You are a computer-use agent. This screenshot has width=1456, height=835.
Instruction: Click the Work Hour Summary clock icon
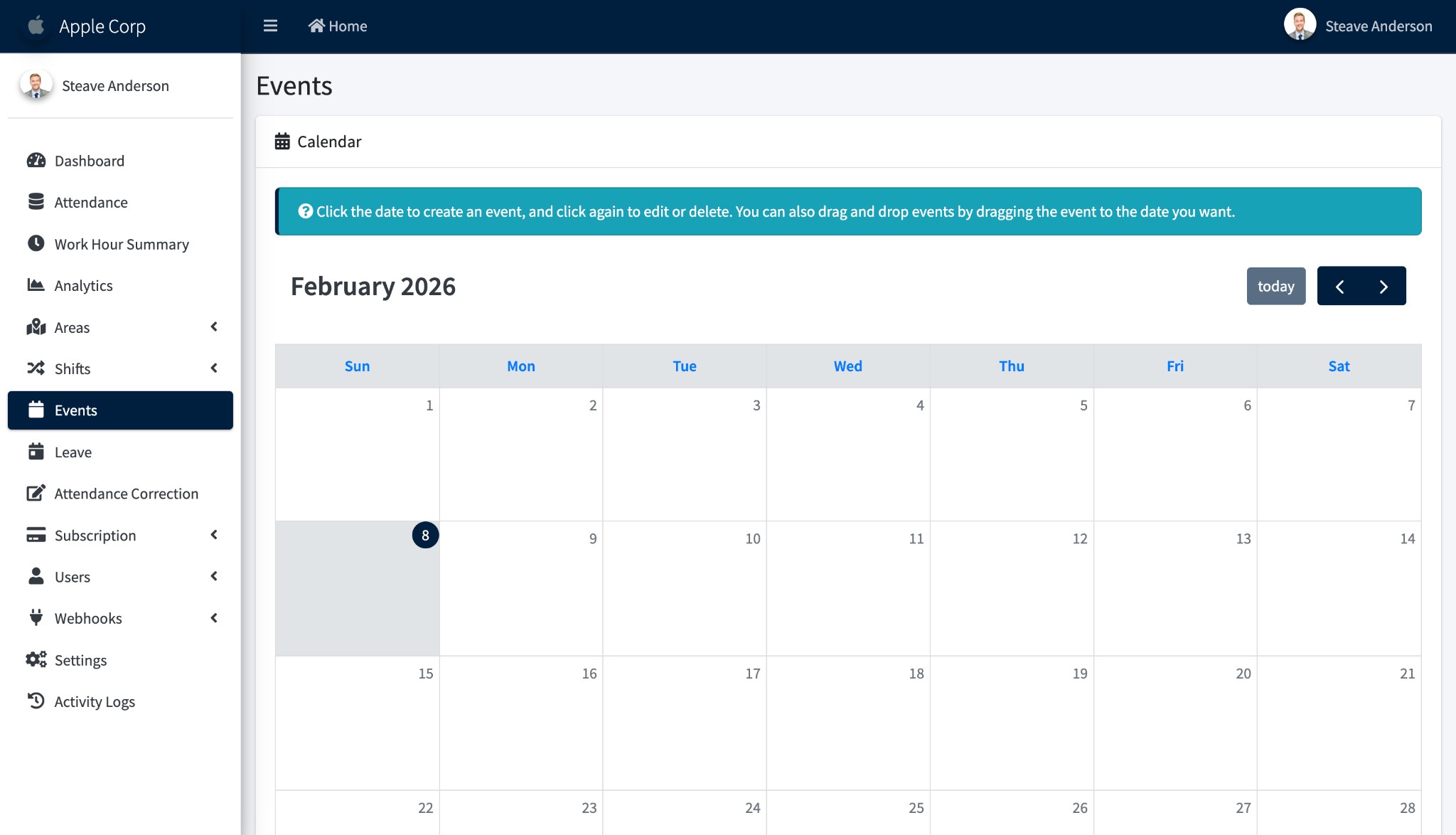tap(36, 244)
